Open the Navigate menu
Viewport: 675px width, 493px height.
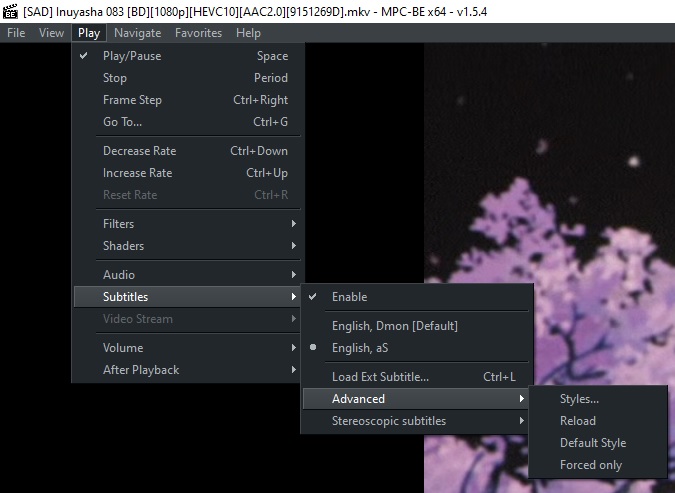tap(137, 33)
